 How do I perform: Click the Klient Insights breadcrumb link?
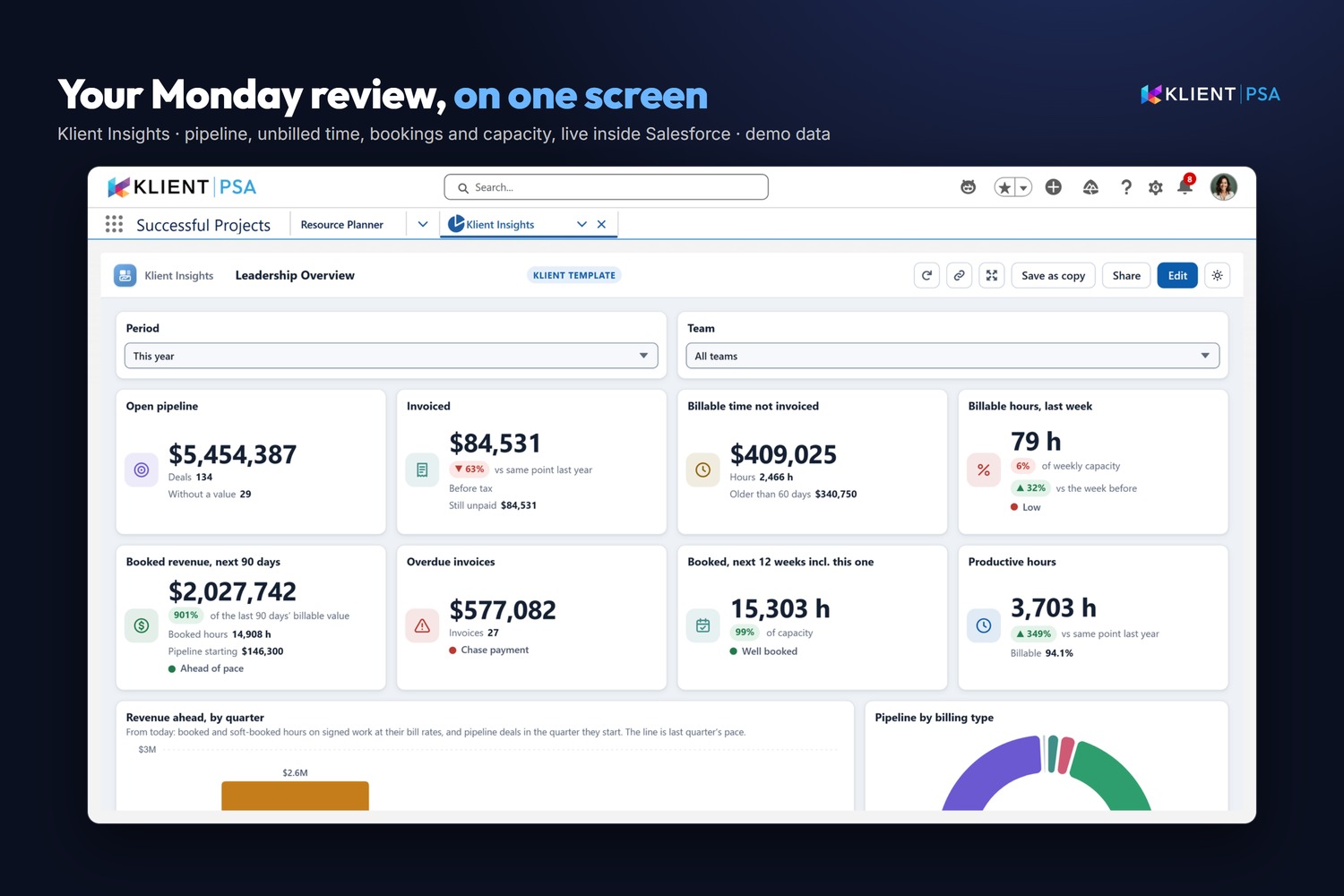(x=179, y=276)
